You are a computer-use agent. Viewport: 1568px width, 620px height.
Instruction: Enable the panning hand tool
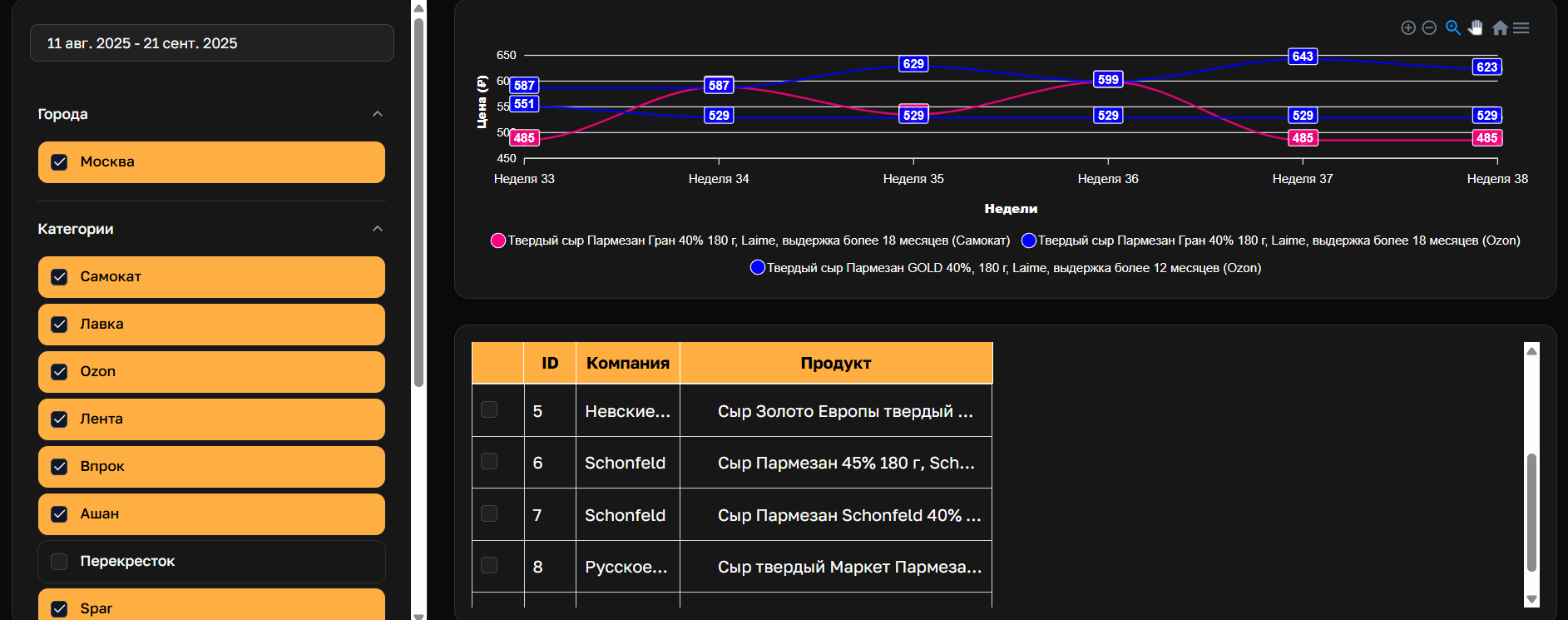(x=1476, y=27)
